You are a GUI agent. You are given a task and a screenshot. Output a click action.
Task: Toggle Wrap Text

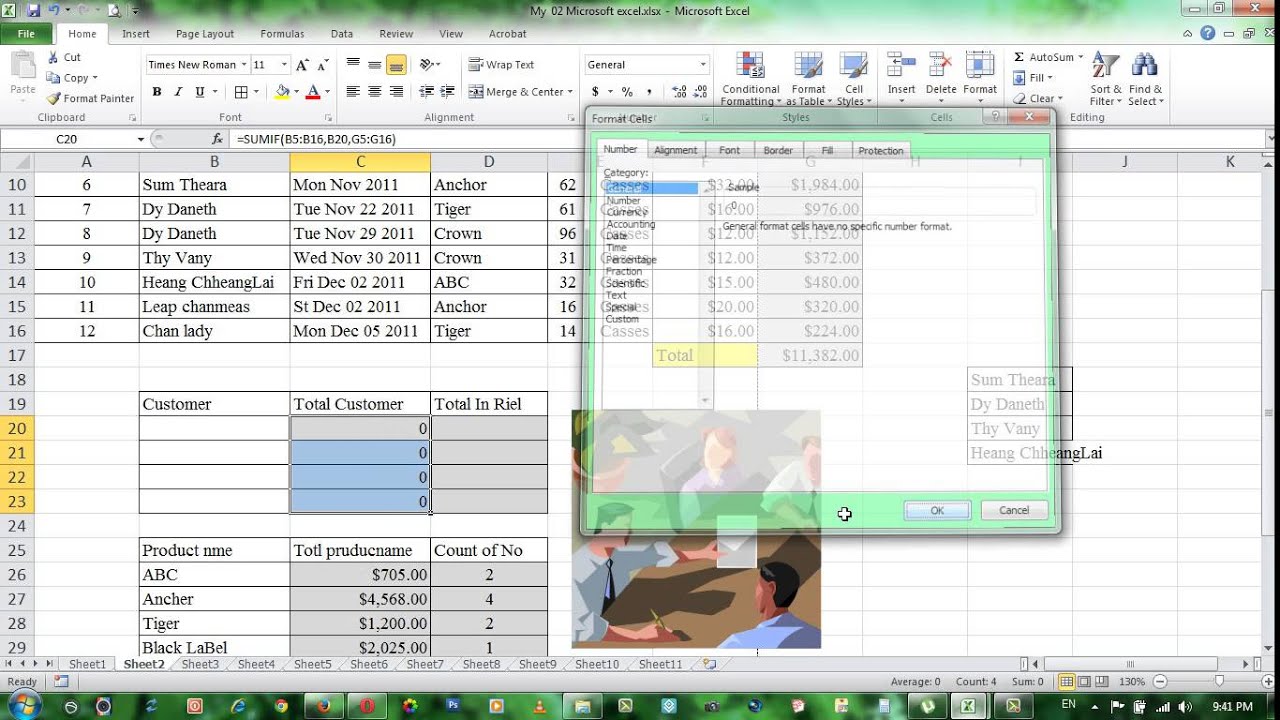pos(501,64)
